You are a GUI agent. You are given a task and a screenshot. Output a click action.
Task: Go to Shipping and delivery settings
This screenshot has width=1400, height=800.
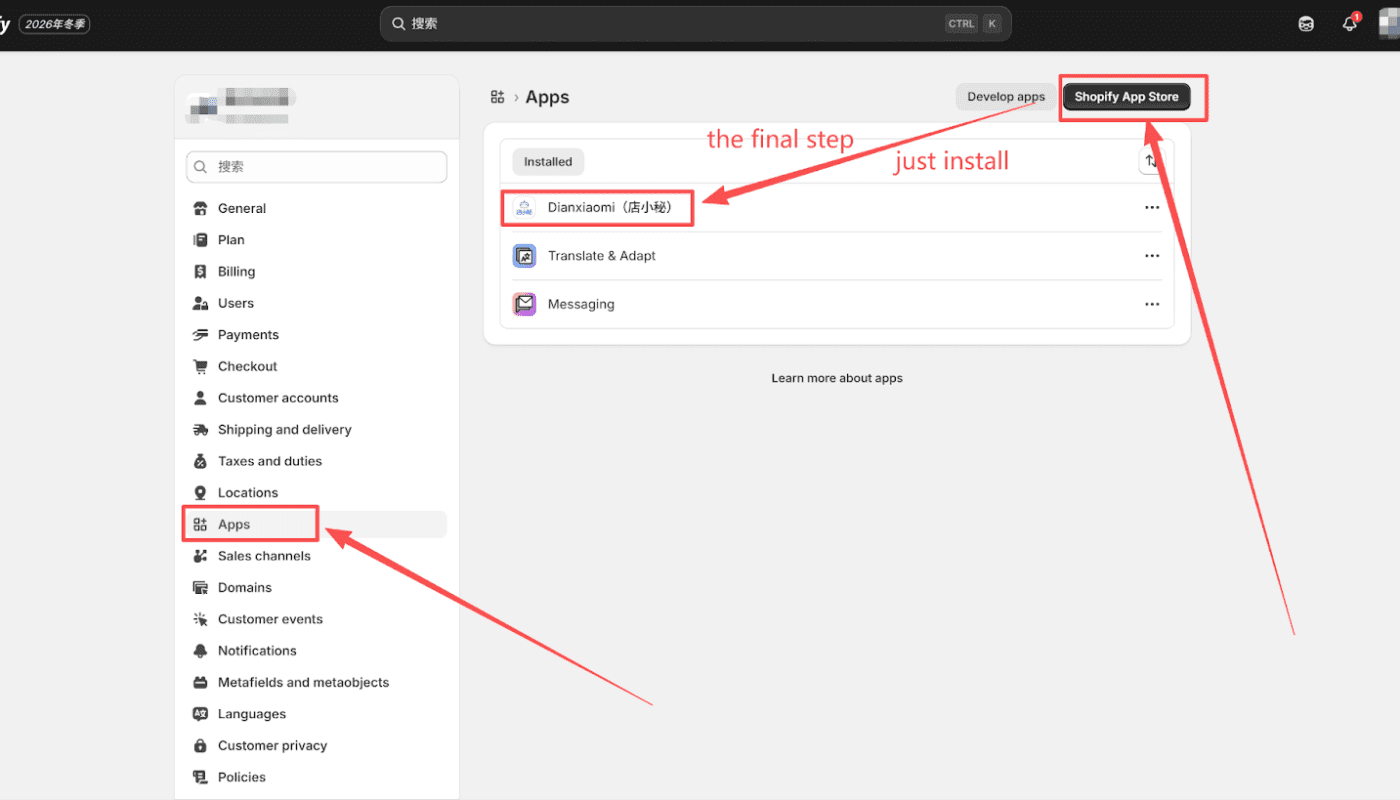click(x=284, y=430)
